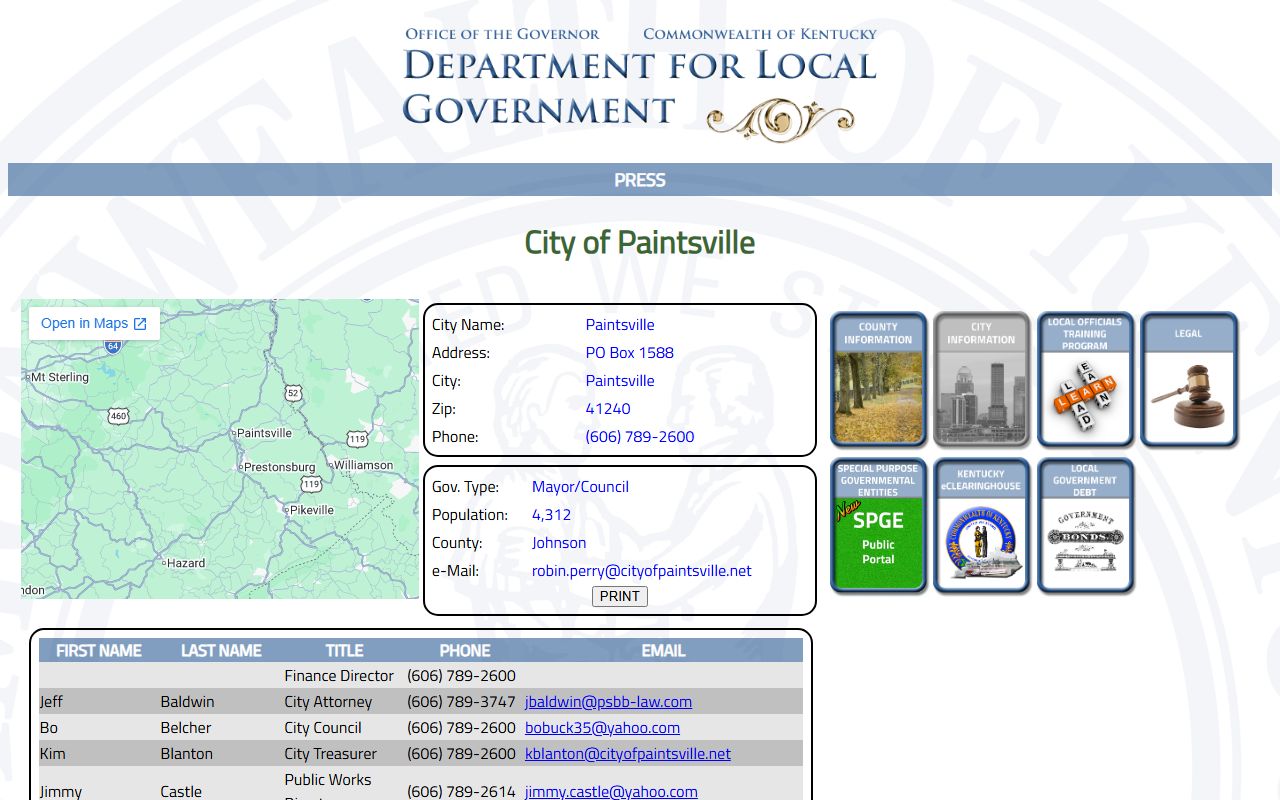1280x800 pixels.
Task: Click Pikeville label on the map
Action: point(312,510)
